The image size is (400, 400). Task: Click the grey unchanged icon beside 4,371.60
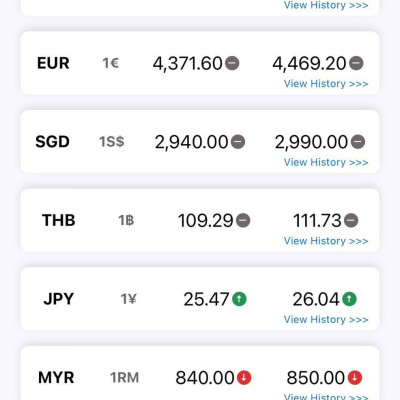pos(232,63)
